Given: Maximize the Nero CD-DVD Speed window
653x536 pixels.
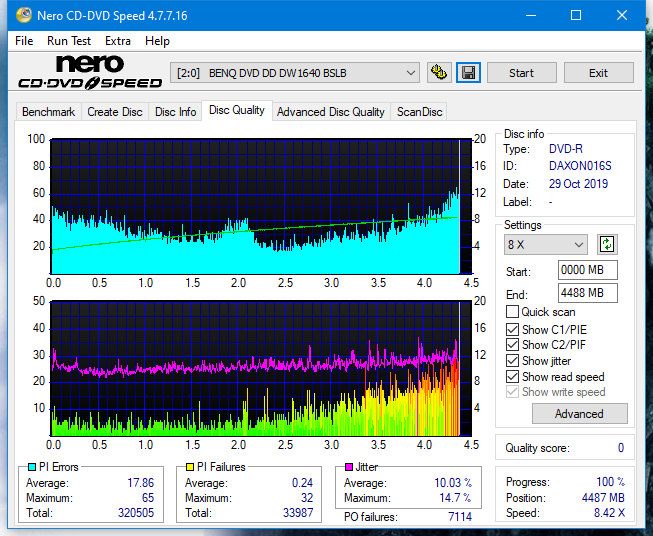Looking at the screenshot, I should coord(576,15).
